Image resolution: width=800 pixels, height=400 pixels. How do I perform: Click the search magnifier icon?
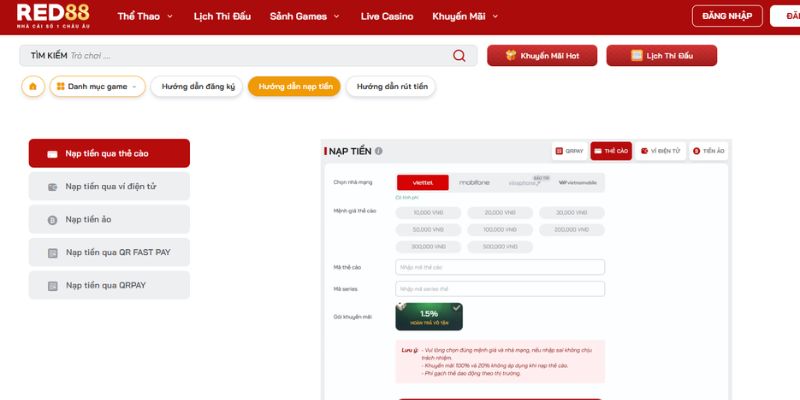click(x=459, y=56)
